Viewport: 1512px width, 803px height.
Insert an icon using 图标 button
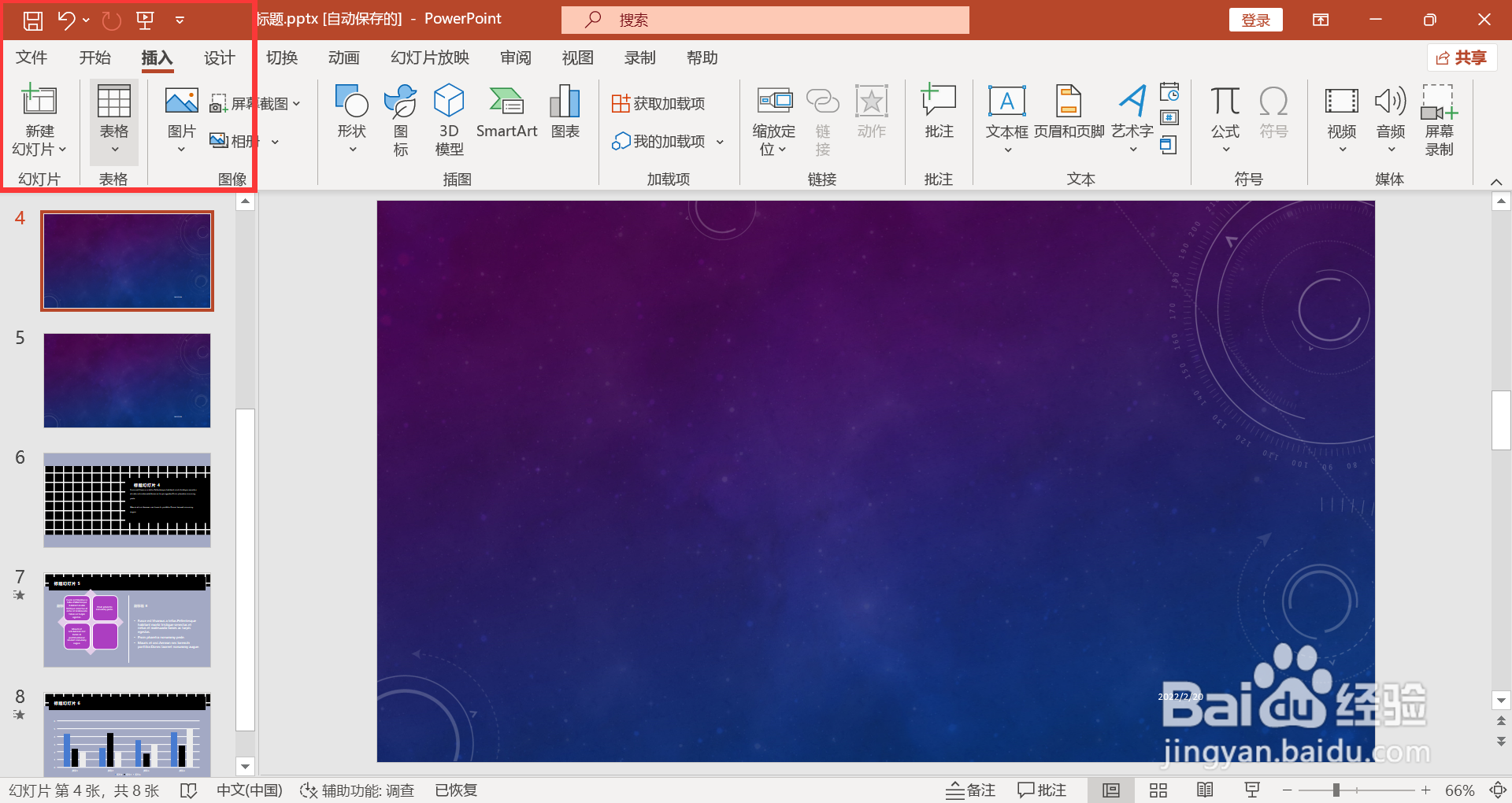point(400,120)
